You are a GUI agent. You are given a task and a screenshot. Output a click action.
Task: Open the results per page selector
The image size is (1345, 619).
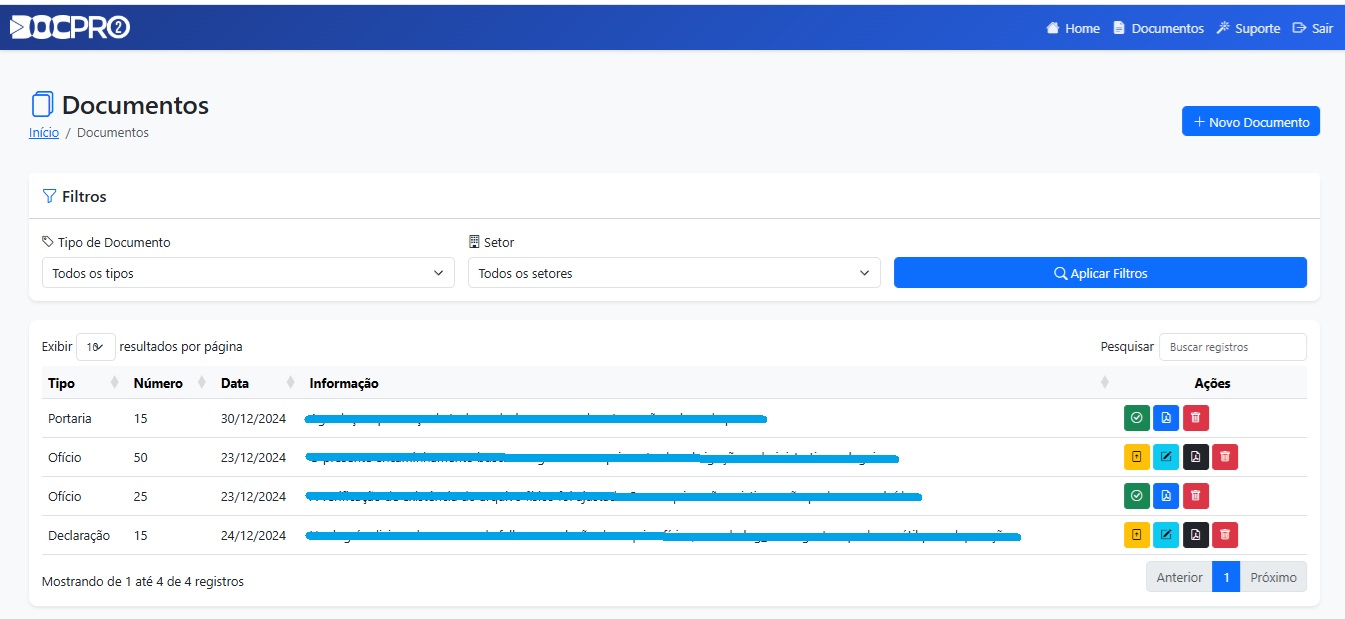[95, 347]
